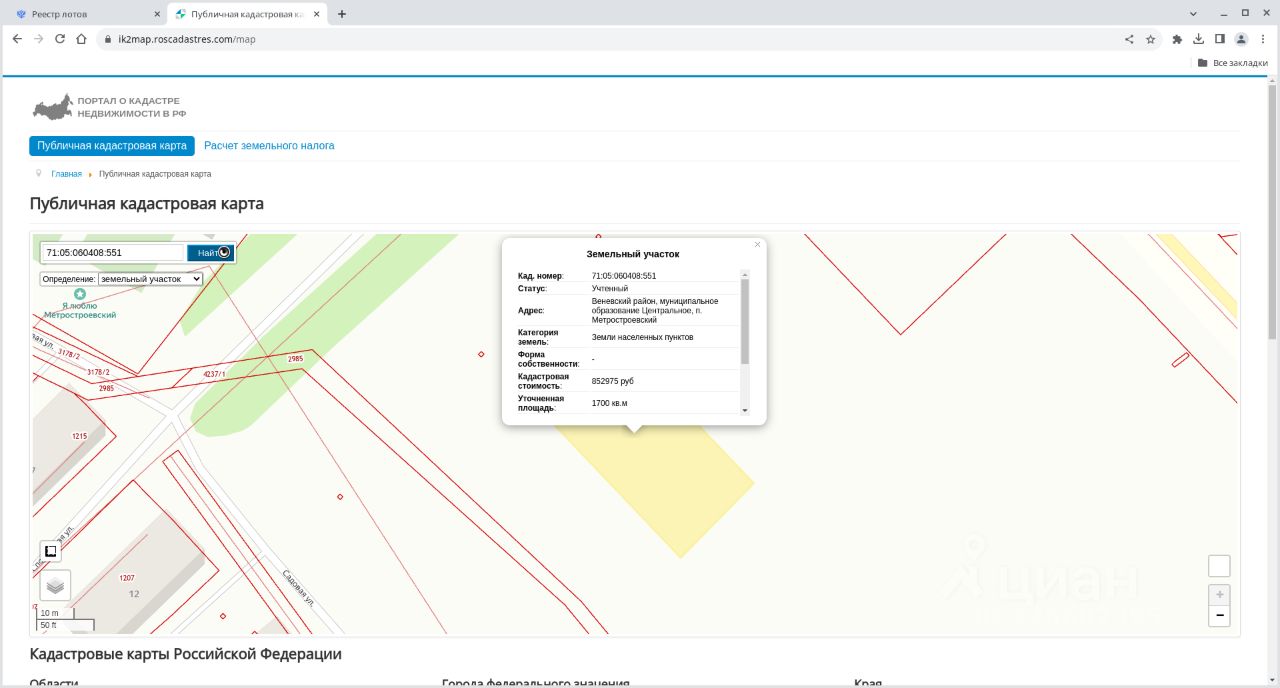
Task: Click the browser reload icon
Action: pos(60,39)
